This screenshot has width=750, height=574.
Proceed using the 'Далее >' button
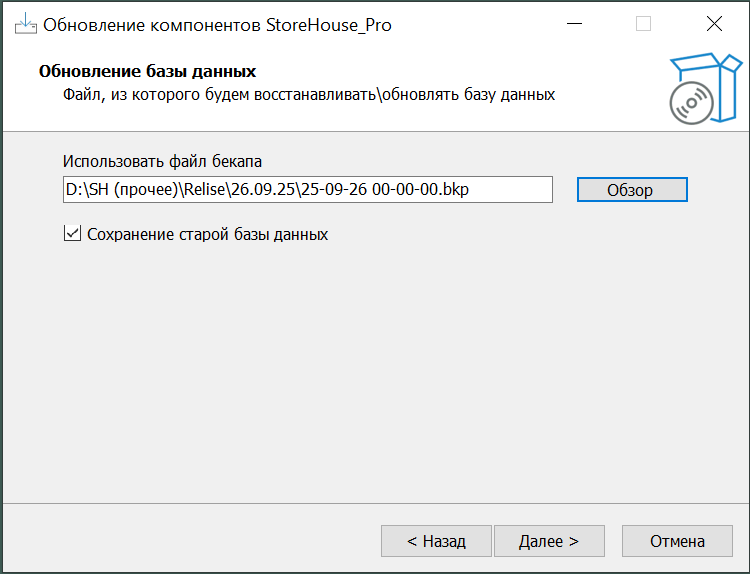tap(549, 541)
